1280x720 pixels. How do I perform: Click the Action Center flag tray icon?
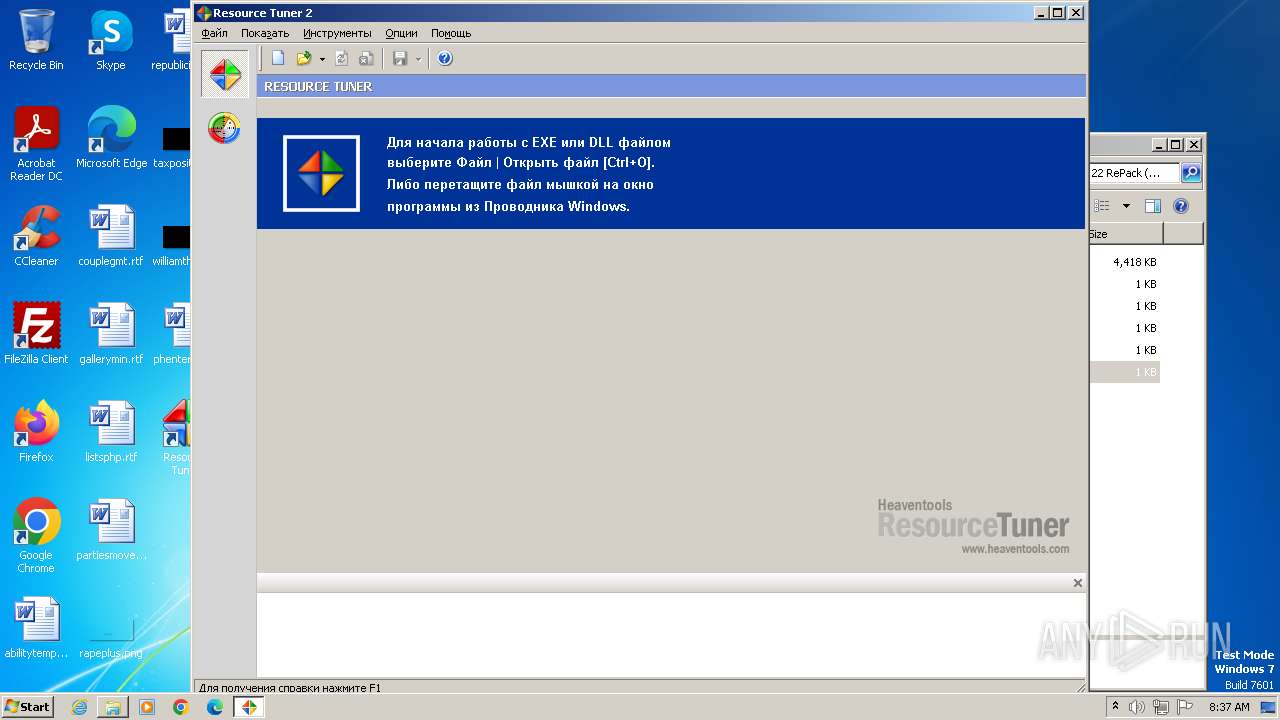1186,707
